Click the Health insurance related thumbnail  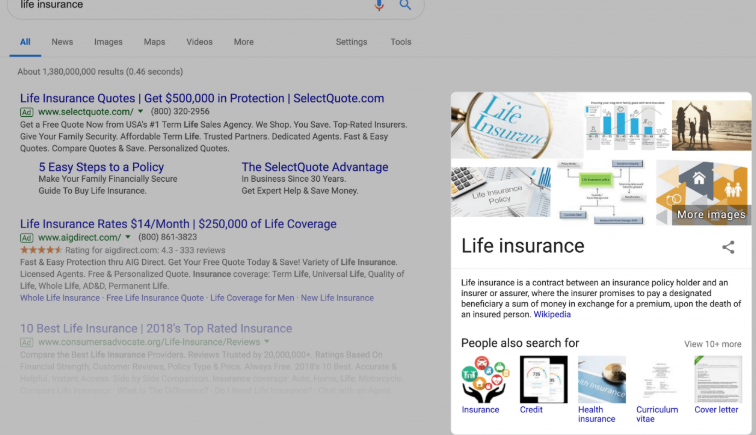click(x=602, y=380)
